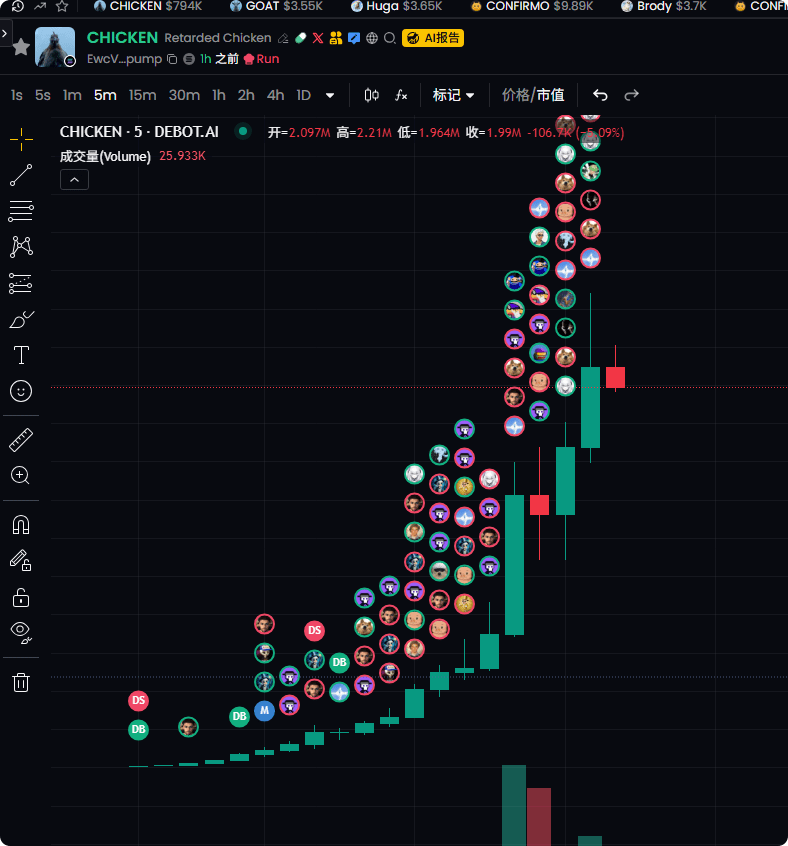Expand the 标记 markers dropdown
Viewport: 788px width, 846px height.
(453, 95)
